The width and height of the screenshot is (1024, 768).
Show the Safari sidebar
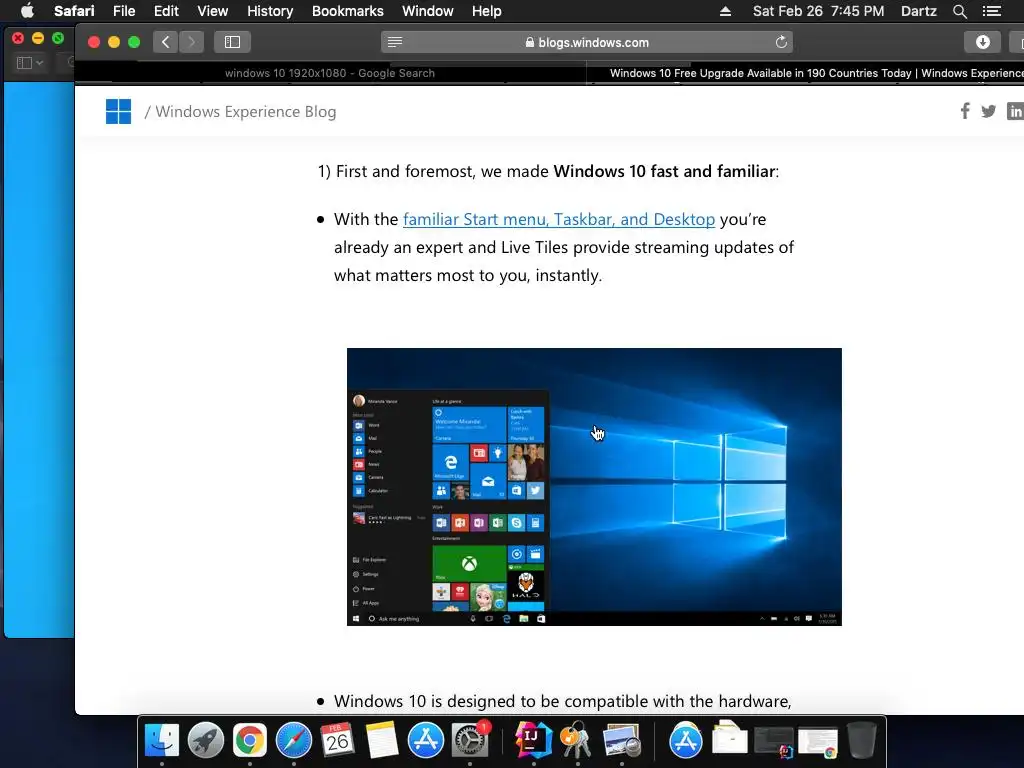click(232, 42)
